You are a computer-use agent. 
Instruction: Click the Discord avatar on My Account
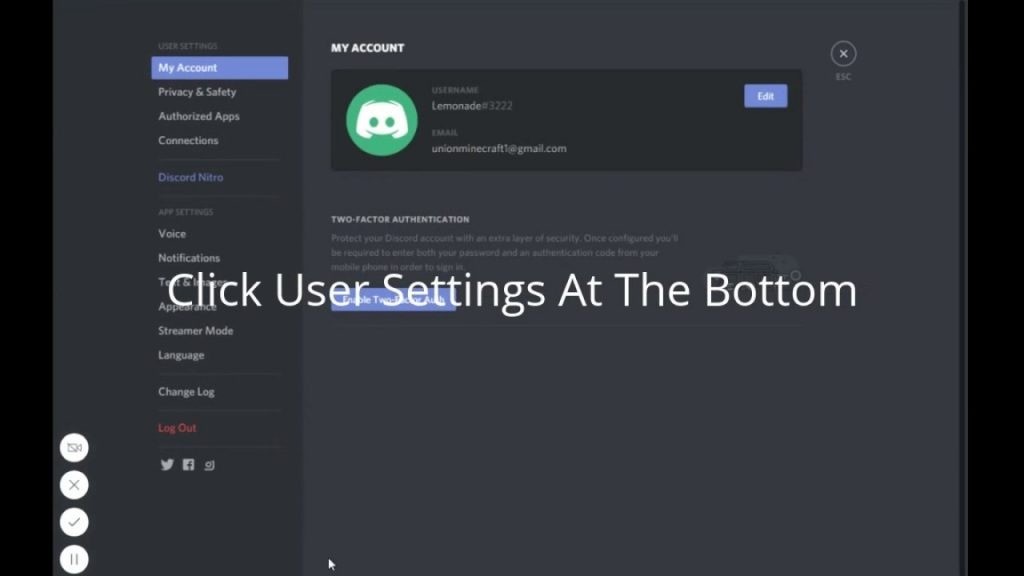click(380, 118)
